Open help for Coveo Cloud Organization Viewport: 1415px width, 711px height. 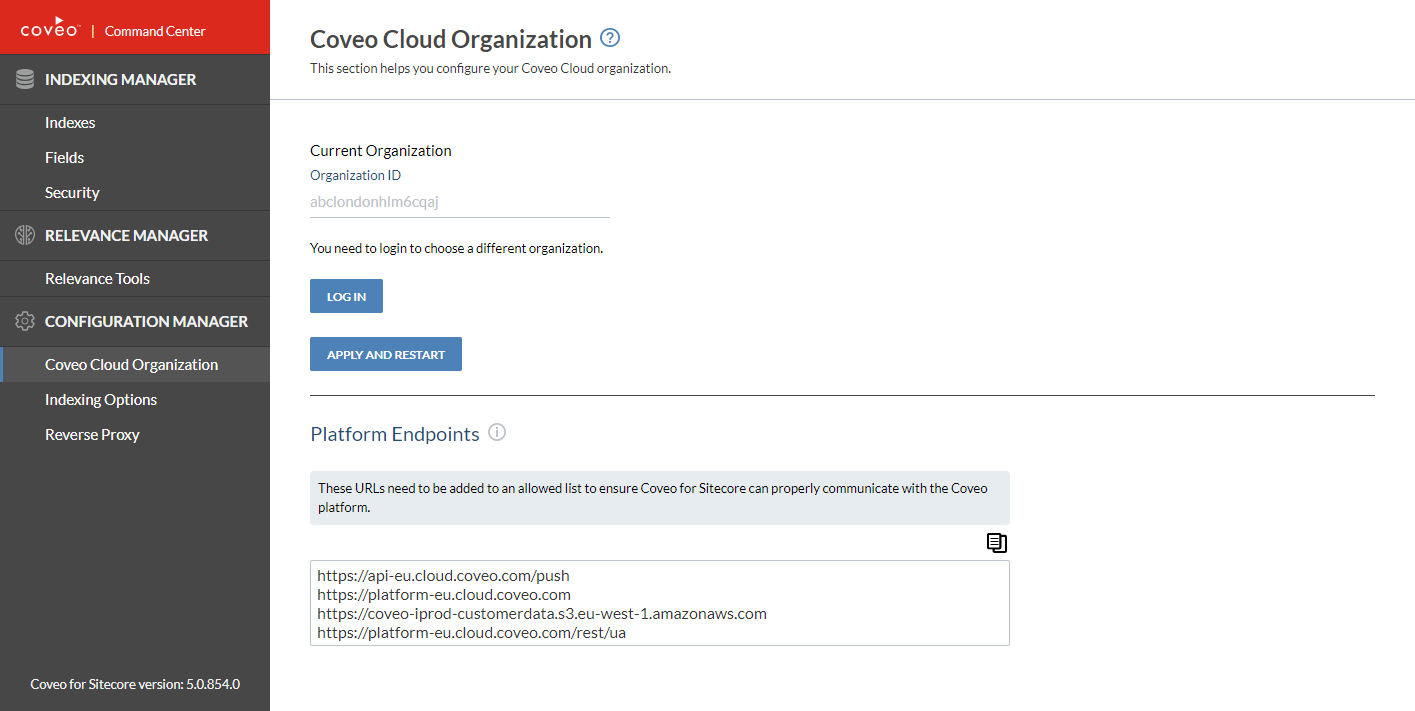coord(610,39)
